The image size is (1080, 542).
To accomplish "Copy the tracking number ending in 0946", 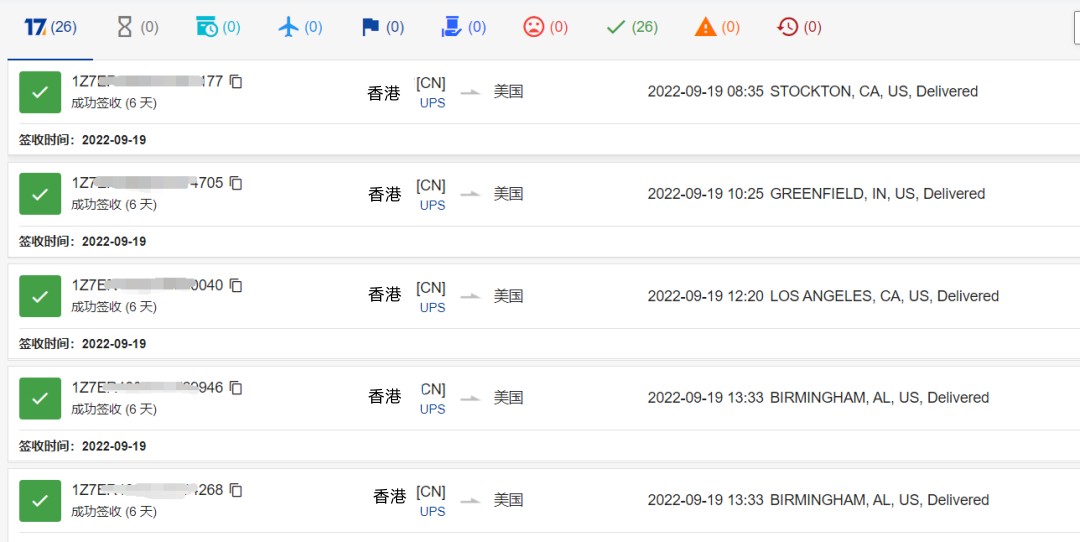I will 236,387.
